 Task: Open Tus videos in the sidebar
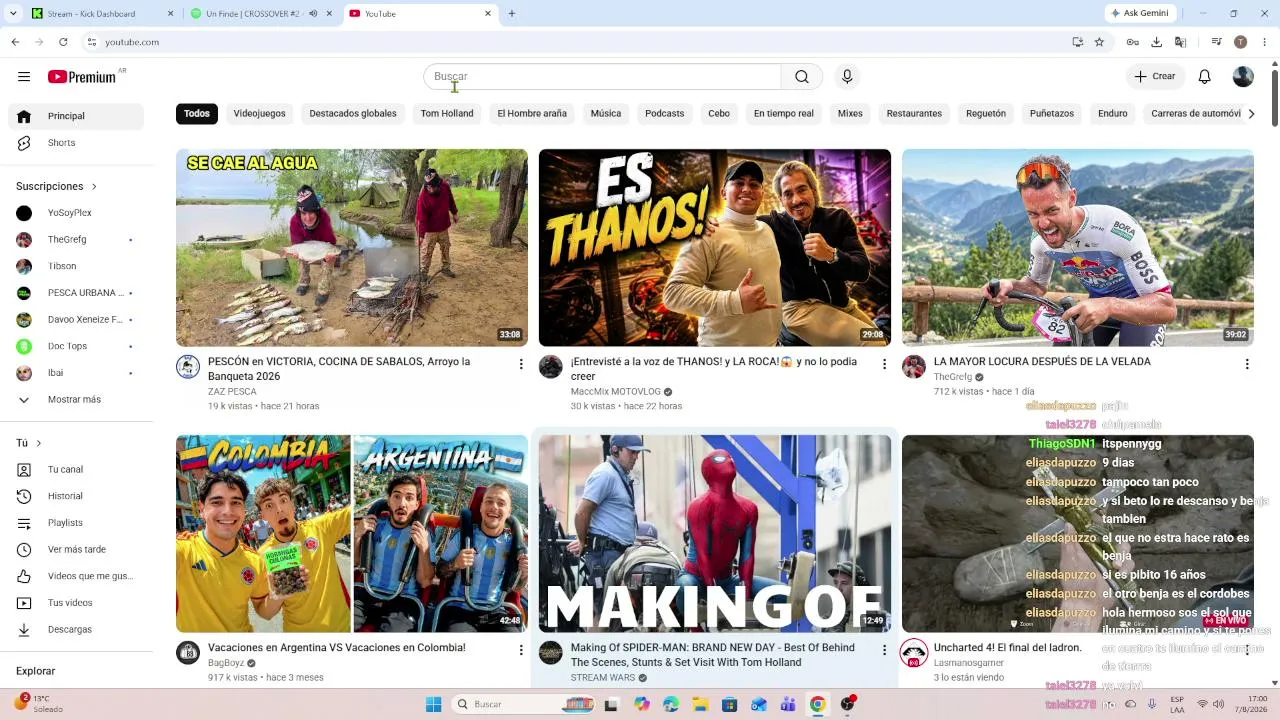click(76, 603)
